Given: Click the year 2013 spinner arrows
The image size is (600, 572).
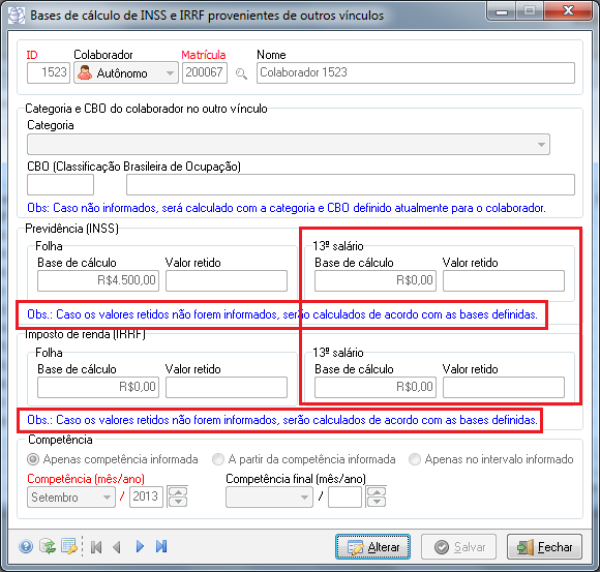Looking at the screenshot, I should pos(177,497).
